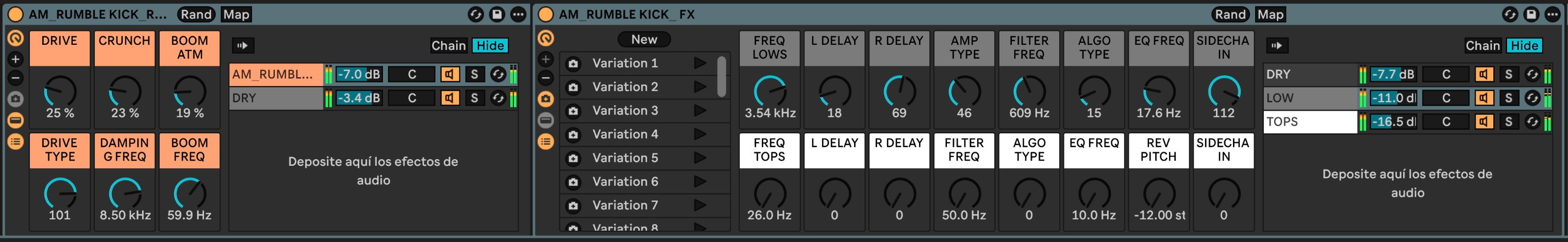Select the AM_RUMBL... chain

(276, 74)
